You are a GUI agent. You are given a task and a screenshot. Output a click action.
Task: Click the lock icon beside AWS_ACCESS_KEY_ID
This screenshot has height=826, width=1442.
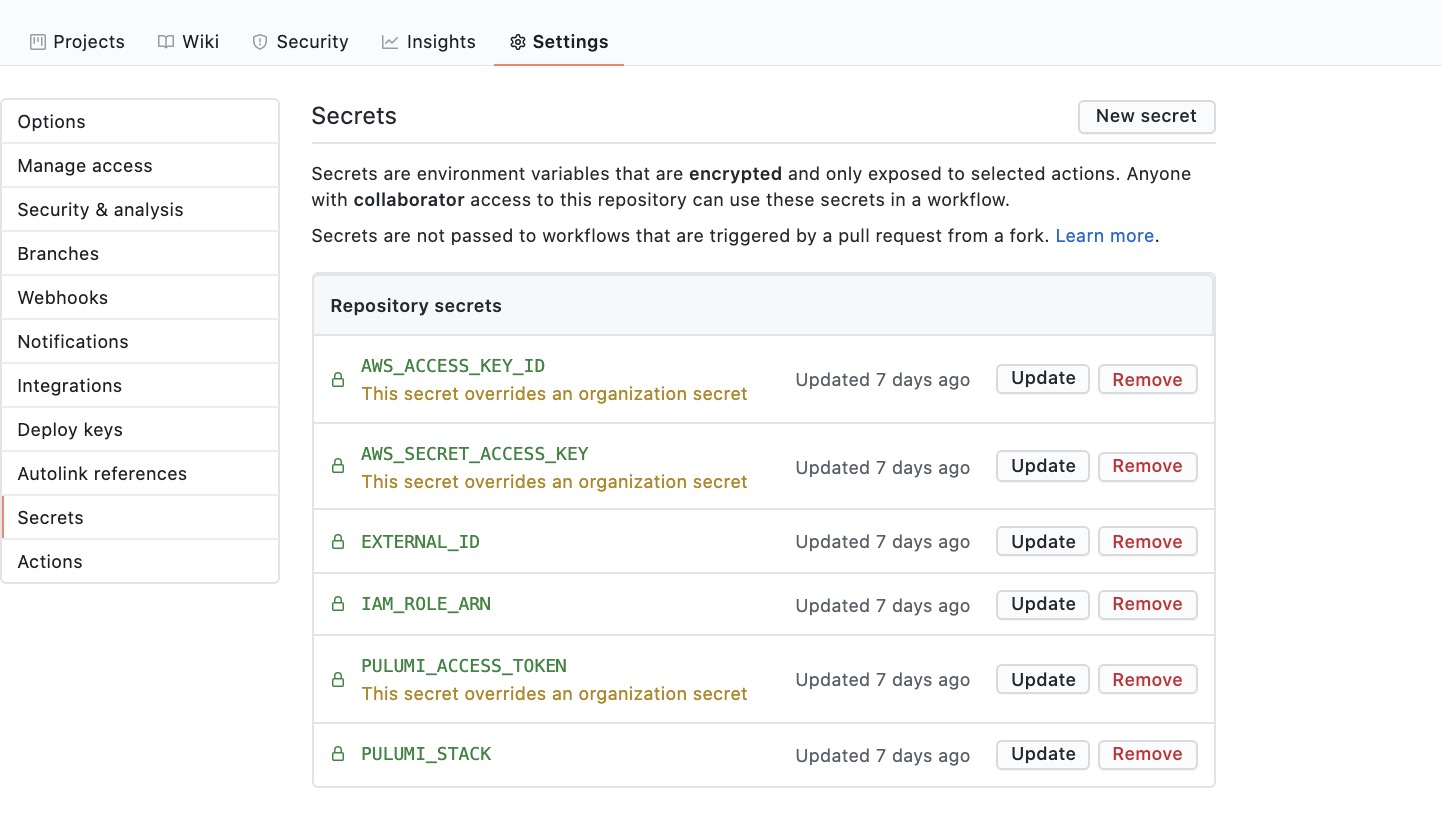click(x=338, y=380)
